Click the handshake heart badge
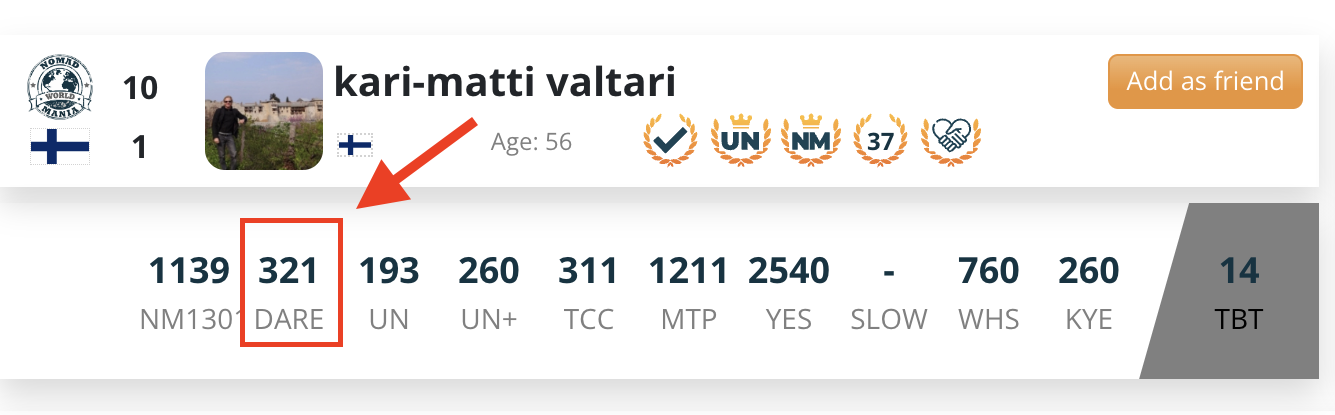The image size is (1335, 415). (951, 141)
